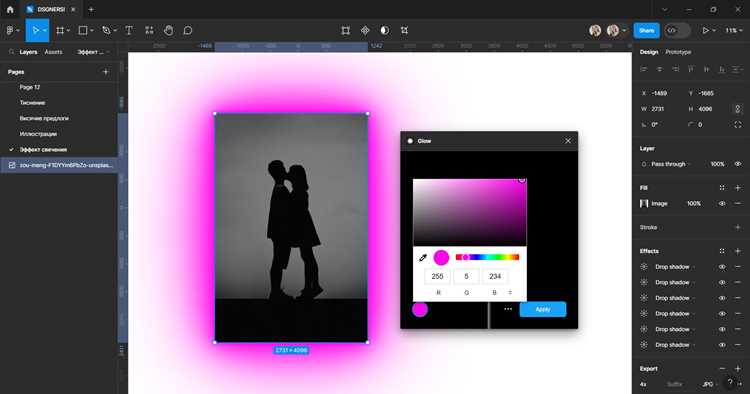Select the Rectangle shape tool

(x=83, y=30)
